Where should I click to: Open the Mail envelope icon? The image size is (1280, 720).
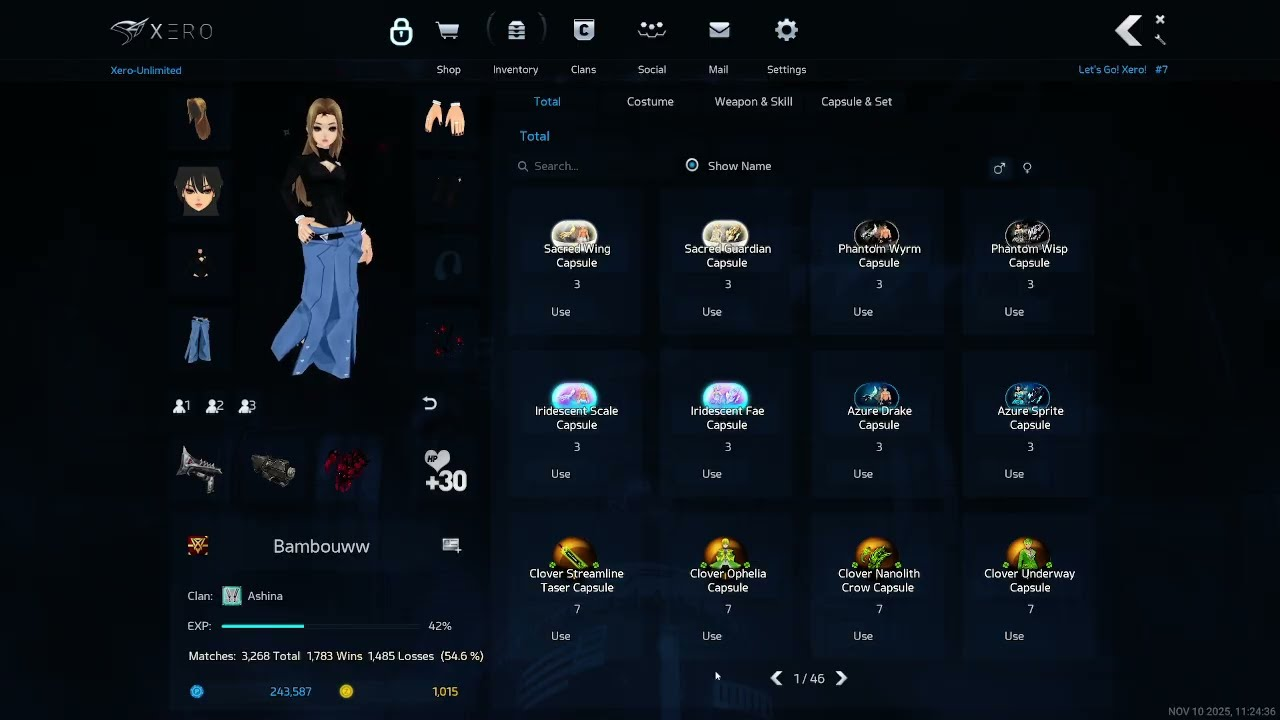click(x=719, y=31)
